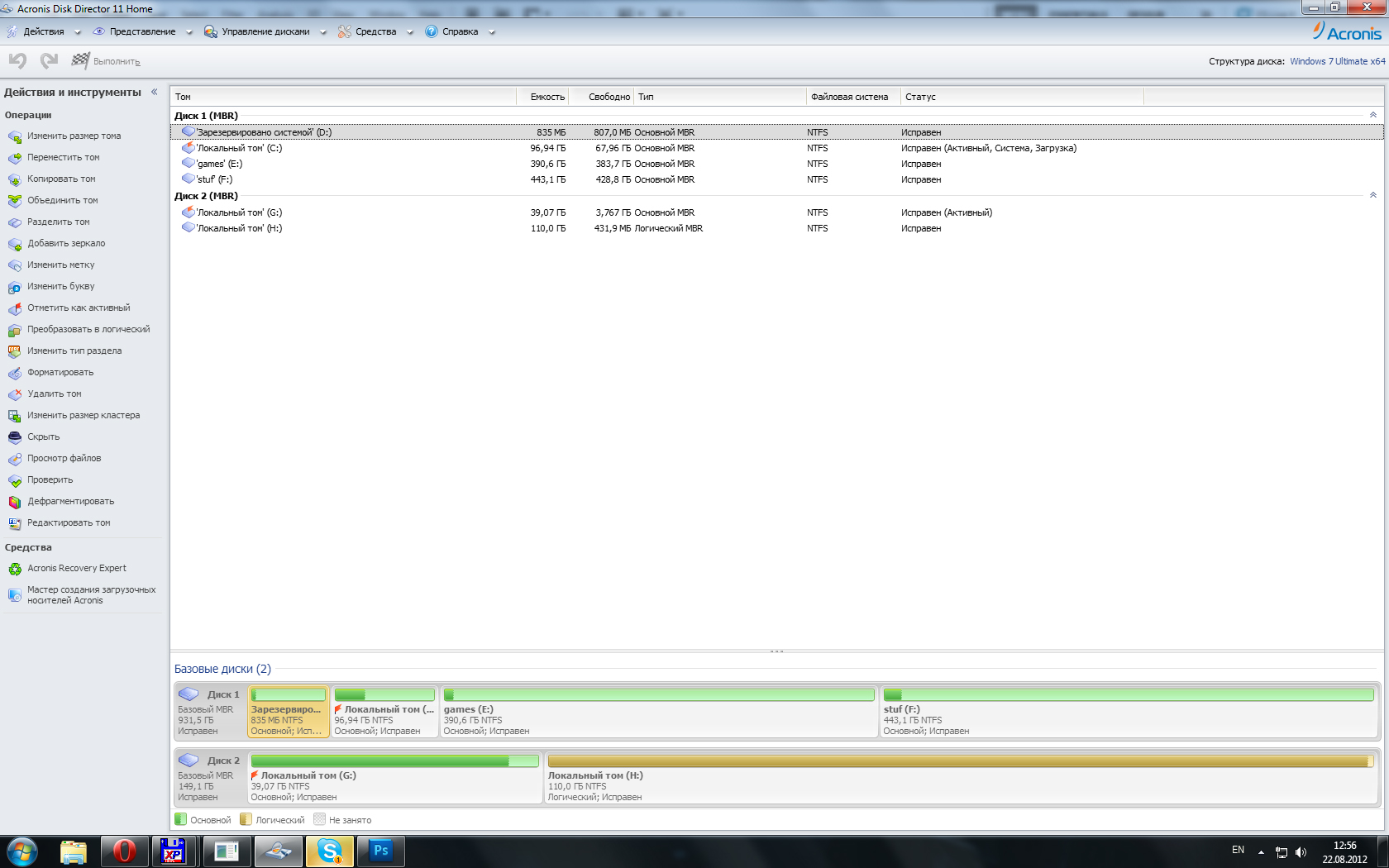The image size is (1389, 868).
Task: Select 'stuf' (F:) volume row
Action: (776, 179)
